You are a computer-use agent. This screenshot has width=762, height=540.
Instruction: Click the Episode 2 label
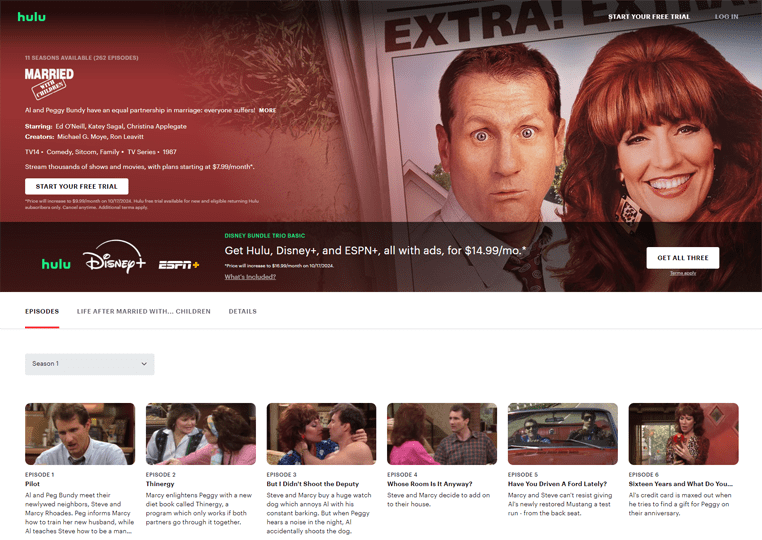160,474
